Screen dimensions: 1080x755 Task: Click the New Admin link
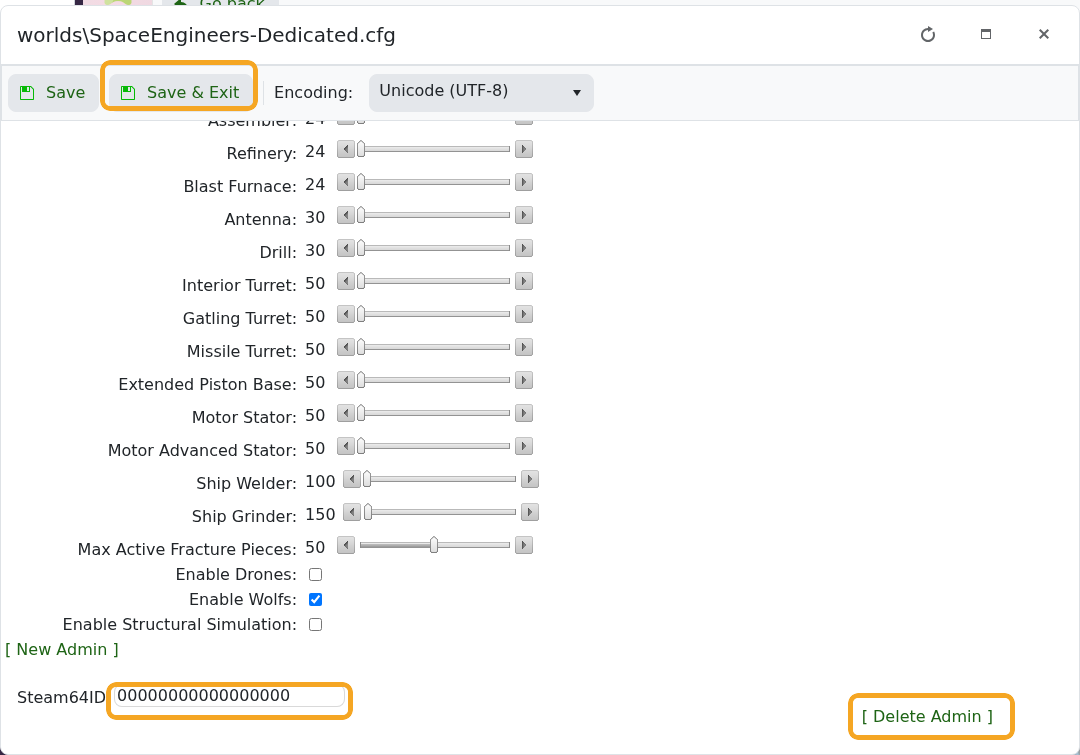[62, 650]
